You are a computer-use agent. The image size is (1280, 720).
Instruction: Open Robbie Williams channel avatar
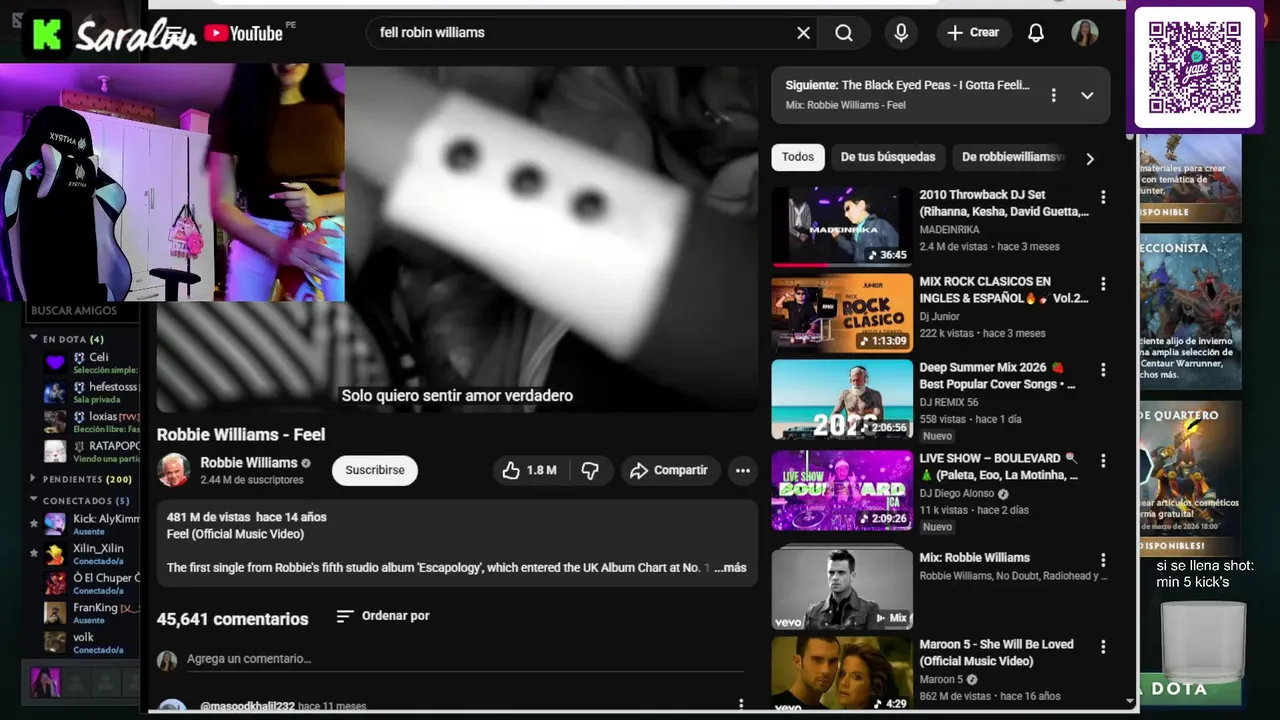pos(174,470)
